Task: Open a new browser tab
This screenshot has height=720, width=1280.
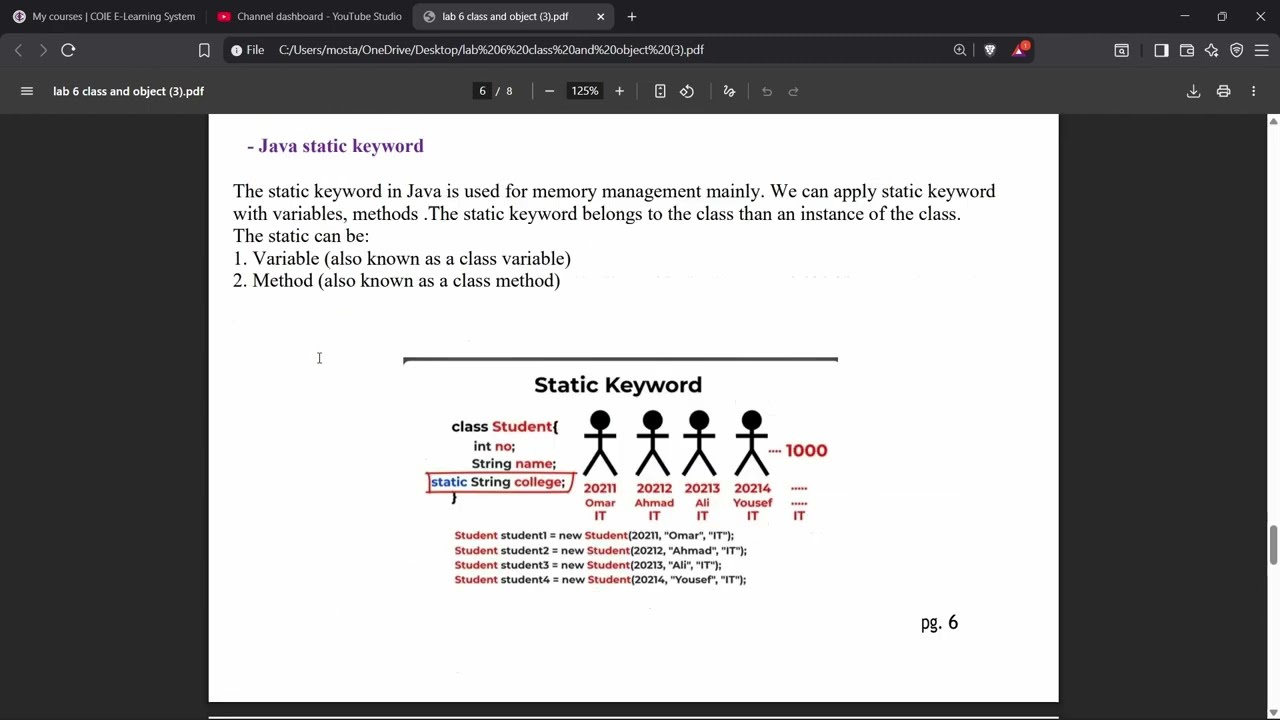Action: [x=632, y=16]
